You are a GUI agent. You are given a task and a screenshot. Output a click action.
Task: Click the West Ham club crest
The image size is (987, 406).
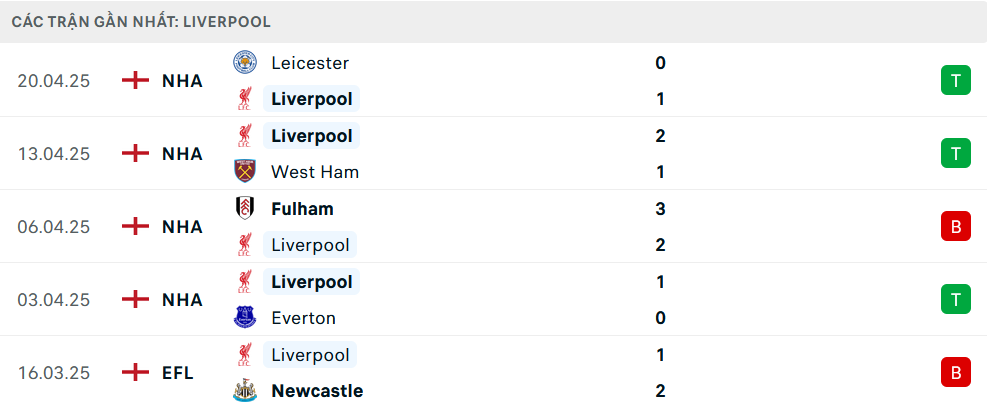pos(244,172)
